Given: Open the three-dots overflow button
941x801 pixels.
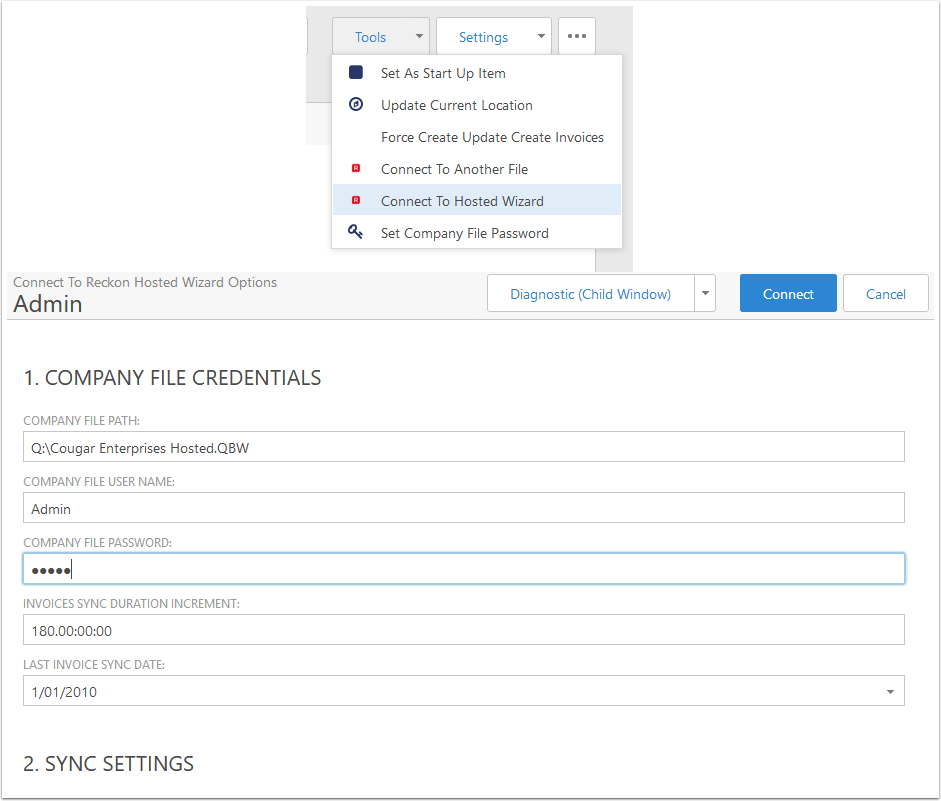Looking at the screenshot, I should click(x=577, y=36).
